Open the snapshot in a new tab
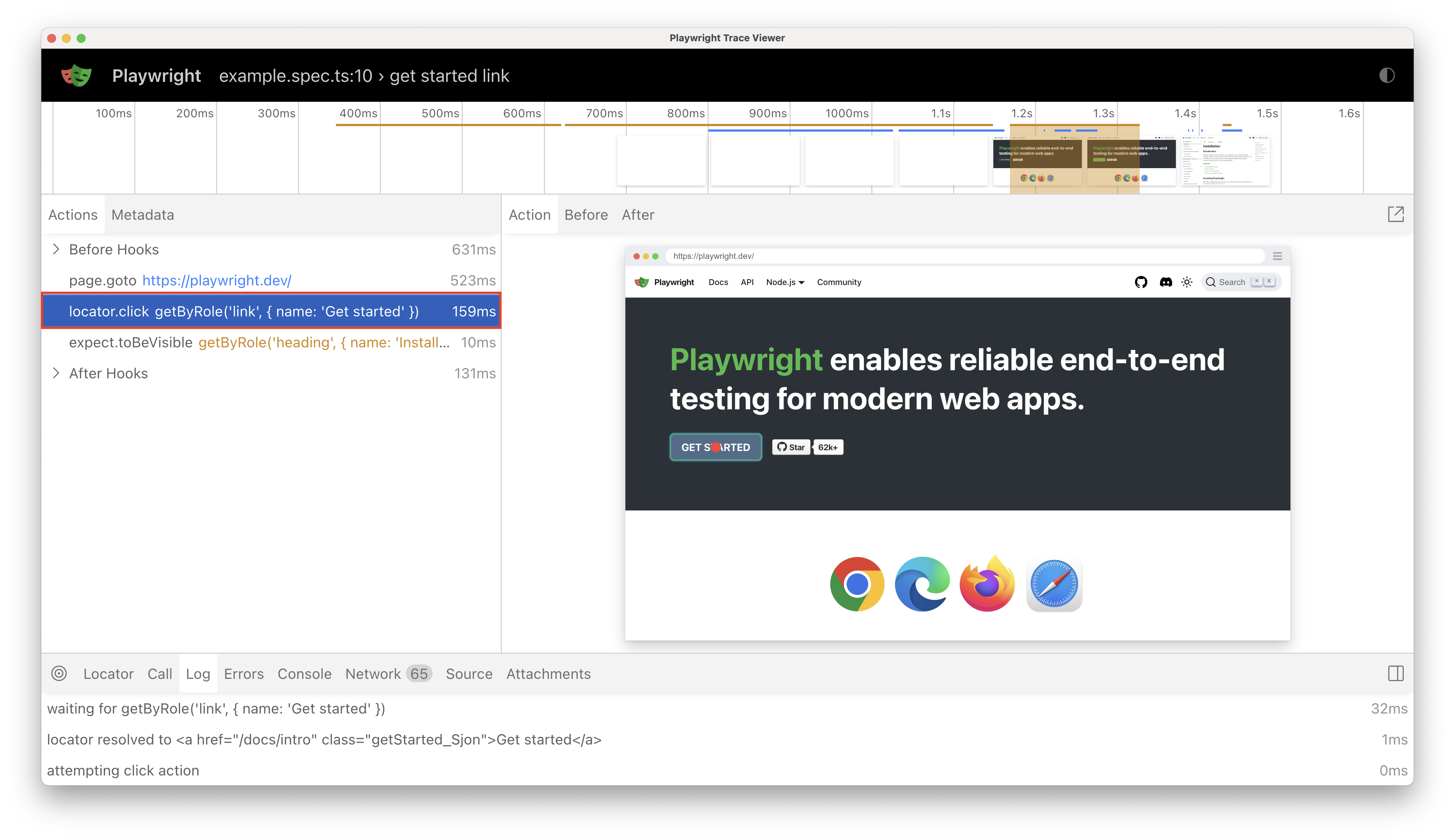The height and width of the screenshot is (840, 1455). point(1397,214)
